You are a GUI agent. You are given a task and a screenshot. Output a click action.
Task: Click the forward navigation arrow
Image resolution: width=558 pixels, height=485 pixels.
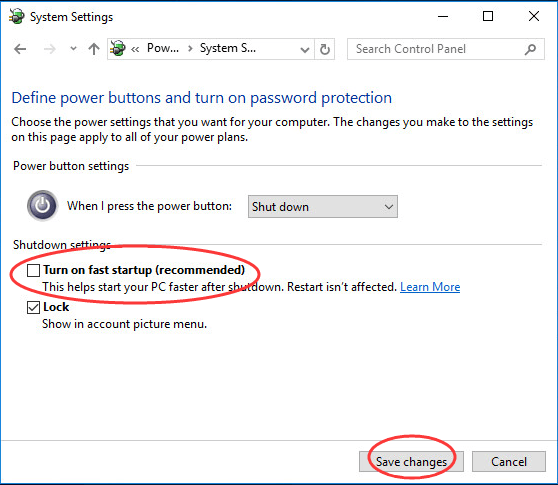(49, 49)
